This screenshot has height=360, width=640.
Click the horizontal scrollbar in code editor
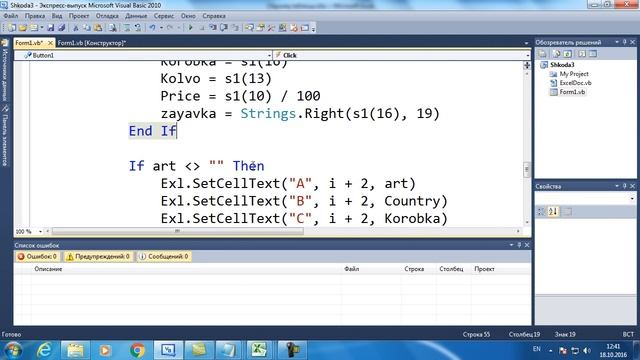pos(178,231)
